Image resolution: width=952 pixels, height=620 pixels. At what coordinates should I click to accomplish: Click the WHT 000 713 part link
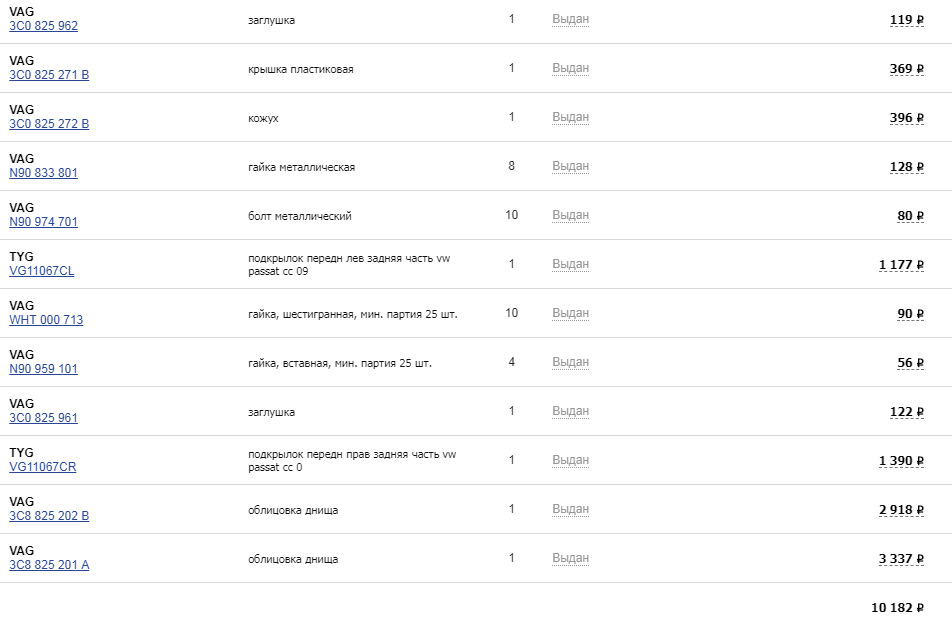[x=46, y=320]
